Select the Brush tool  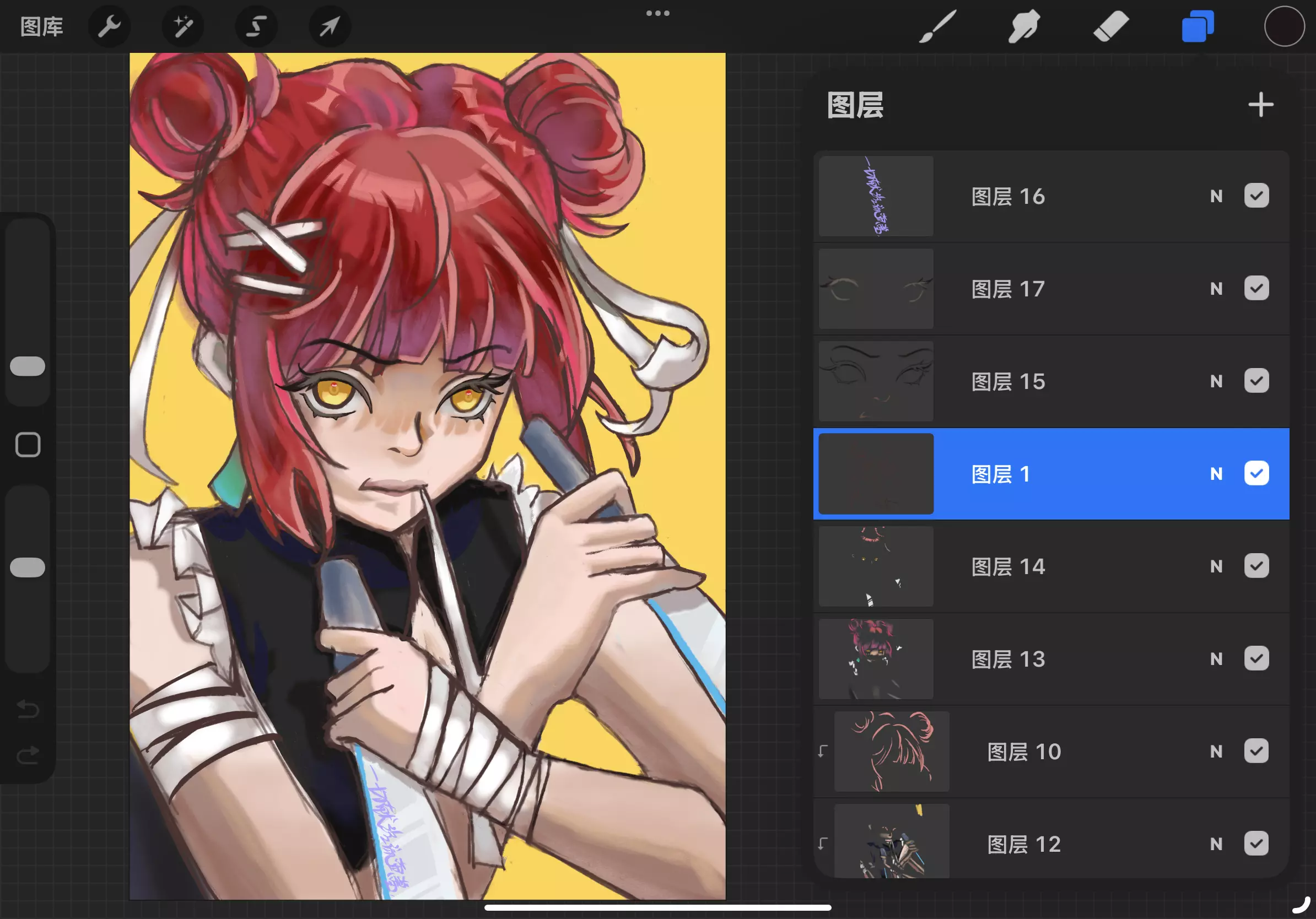(939, 26)
